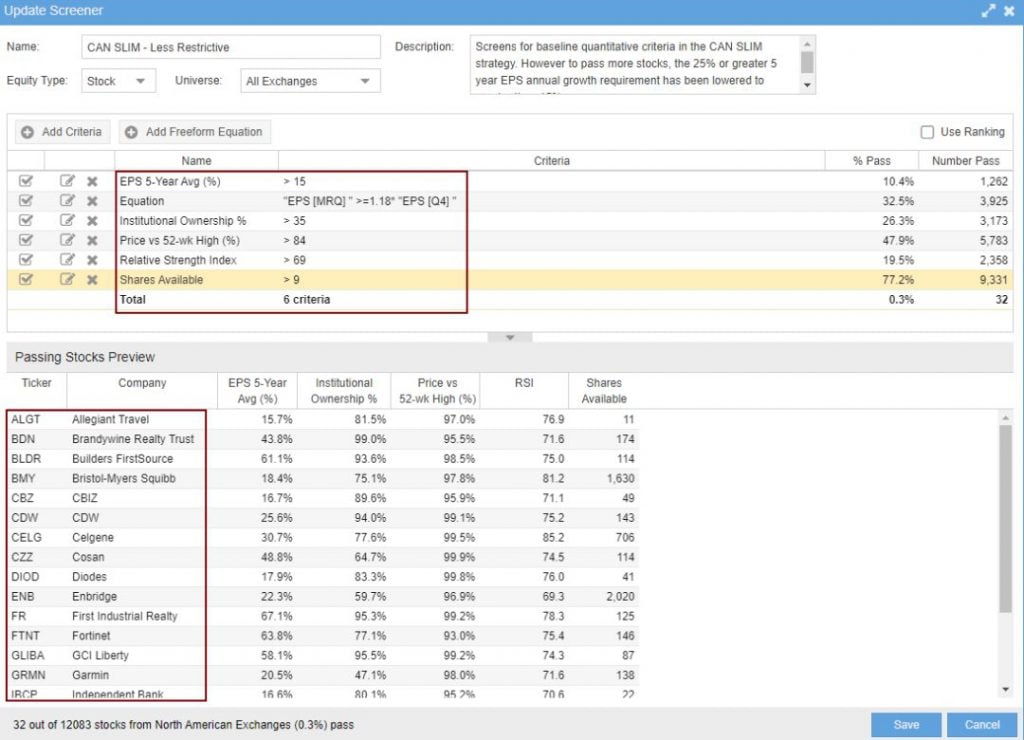Click the FTNT ticker
This screenshot has height=740, width=1024.
[x=25, y=635]
